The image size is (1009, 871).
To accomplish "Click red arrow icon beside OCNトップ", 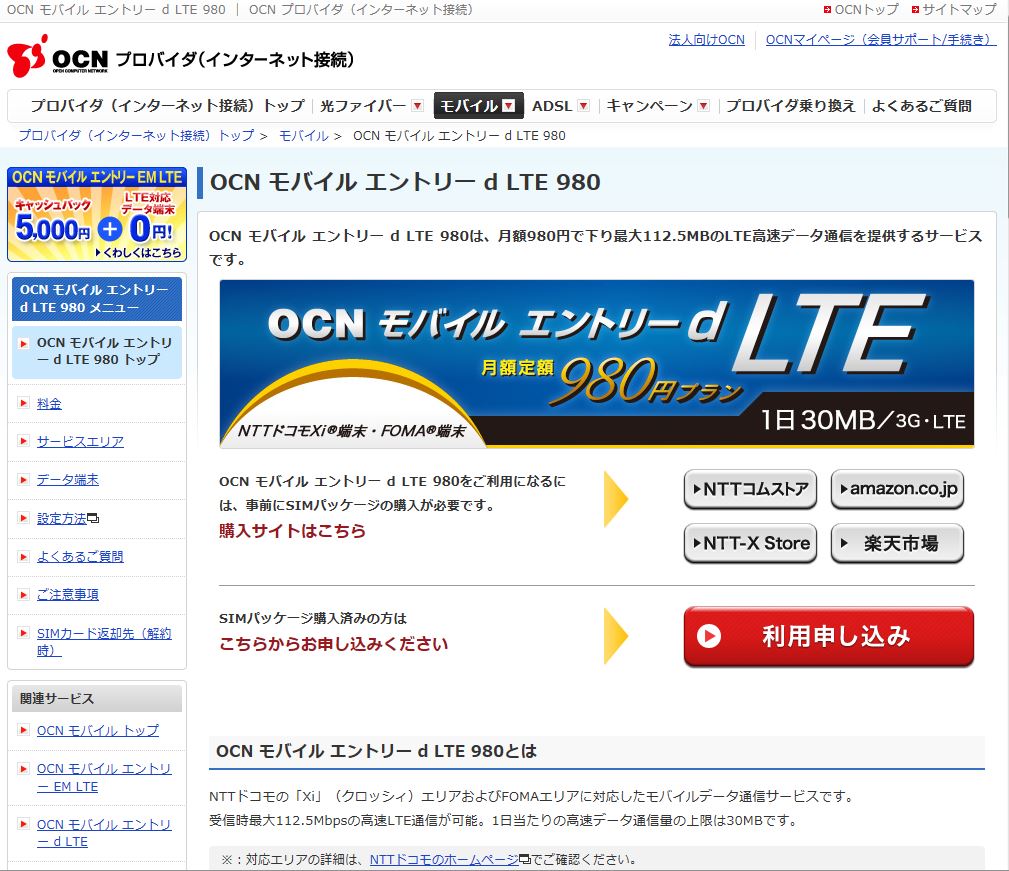I will pos(827,10).
